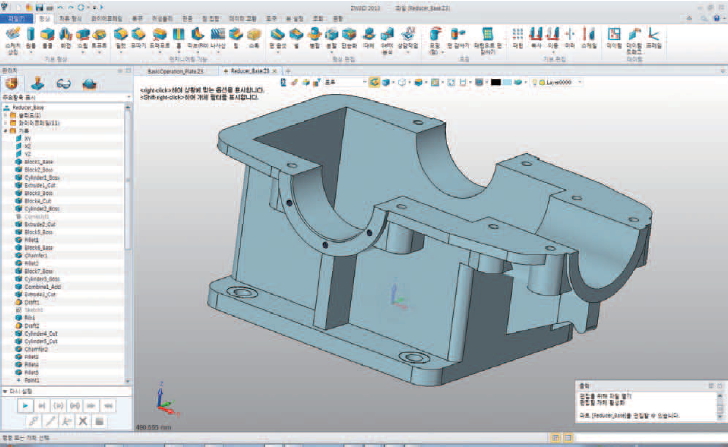Viewport: 728px width, 447px height.
Task: Open a new document tab with plus
Action: click(x=288, y=71)
